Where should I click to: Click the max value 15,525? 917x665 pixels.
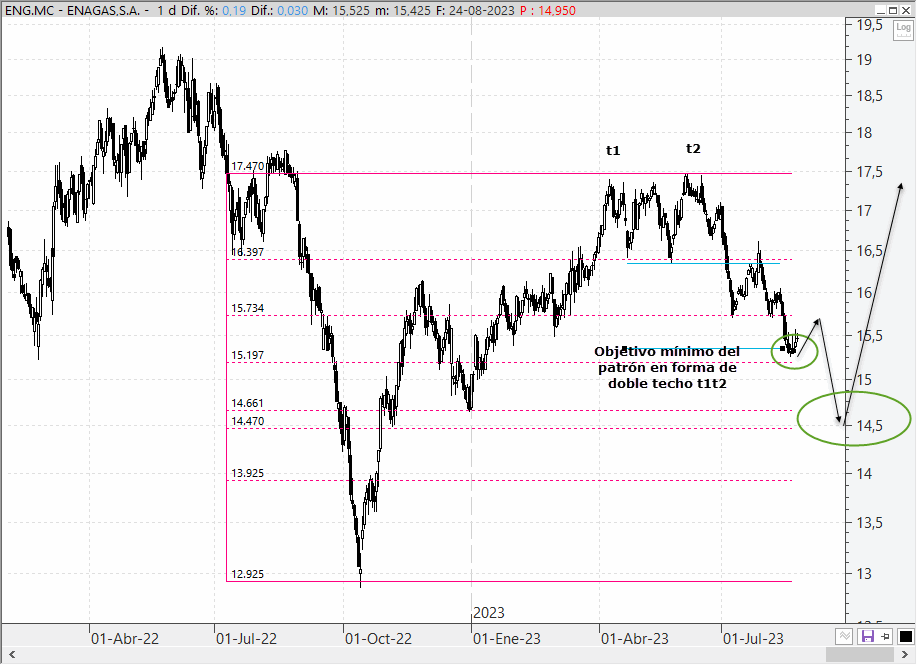(349, 11)
